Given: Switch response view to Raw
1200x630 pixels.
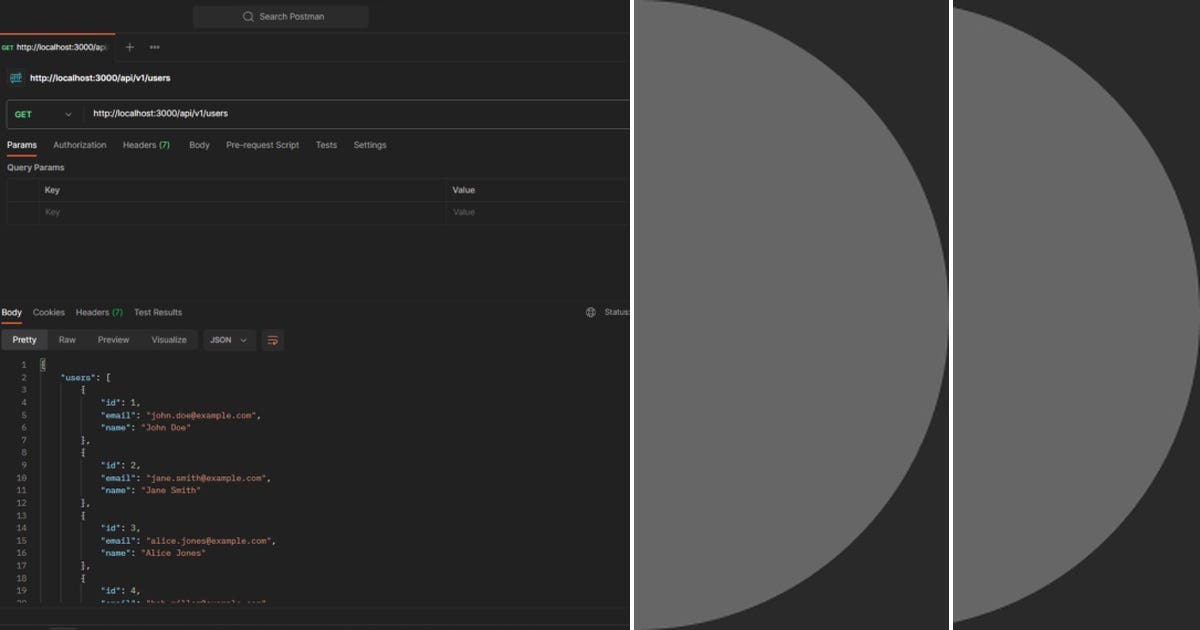Looking at the screenshot, I should pos(66,340).
